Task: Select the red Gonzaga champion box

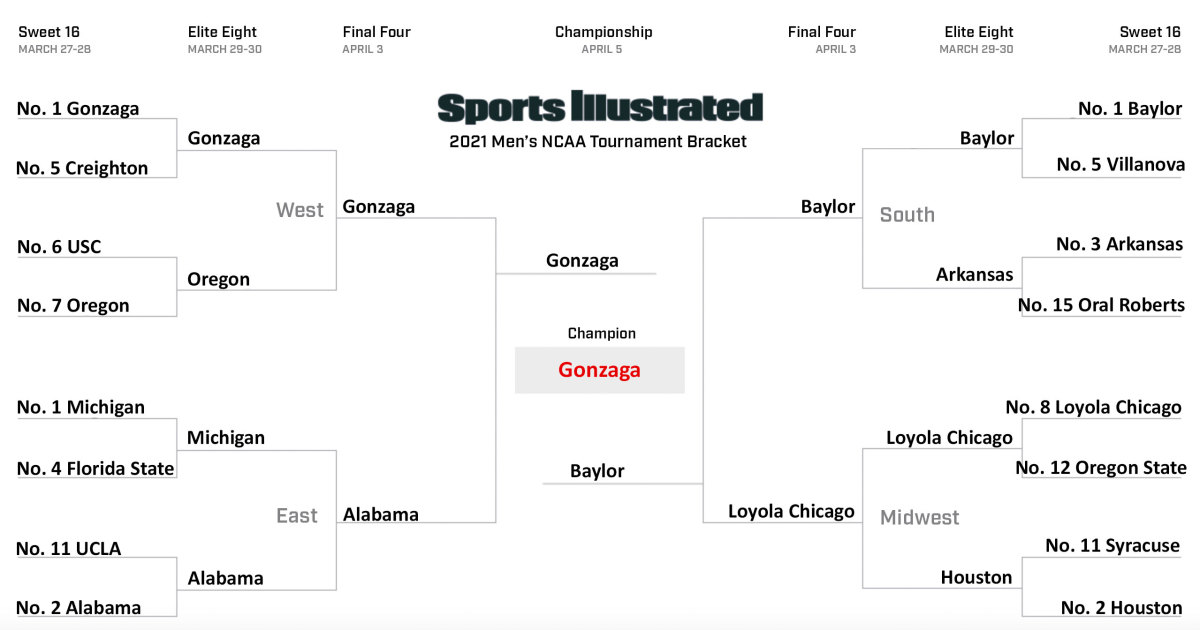Action: (x=600, y=370)
